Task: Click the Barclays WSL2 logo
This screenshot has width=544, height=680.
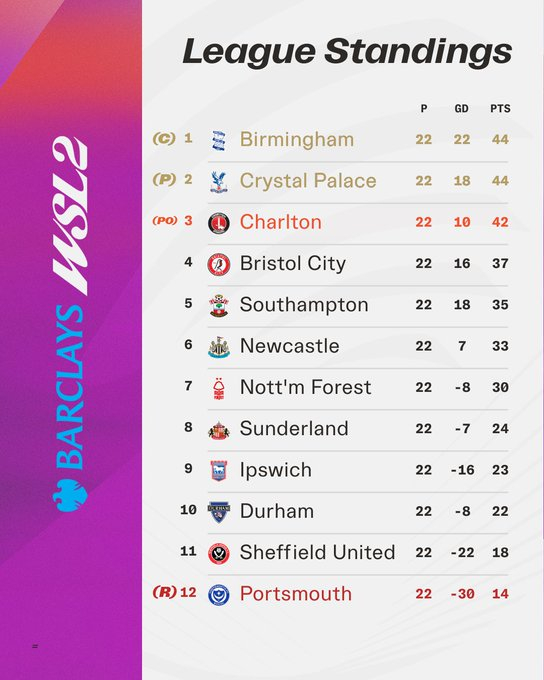Action: (x=70, y=324)
